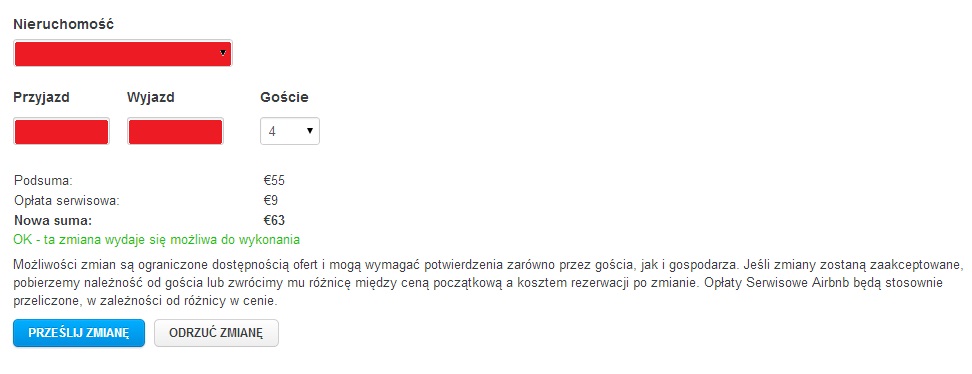Image resolution: width=972 pixels, height=374 pixels.
Task: Submit with the Prześlij zmianę button
Action: (79, 333)
